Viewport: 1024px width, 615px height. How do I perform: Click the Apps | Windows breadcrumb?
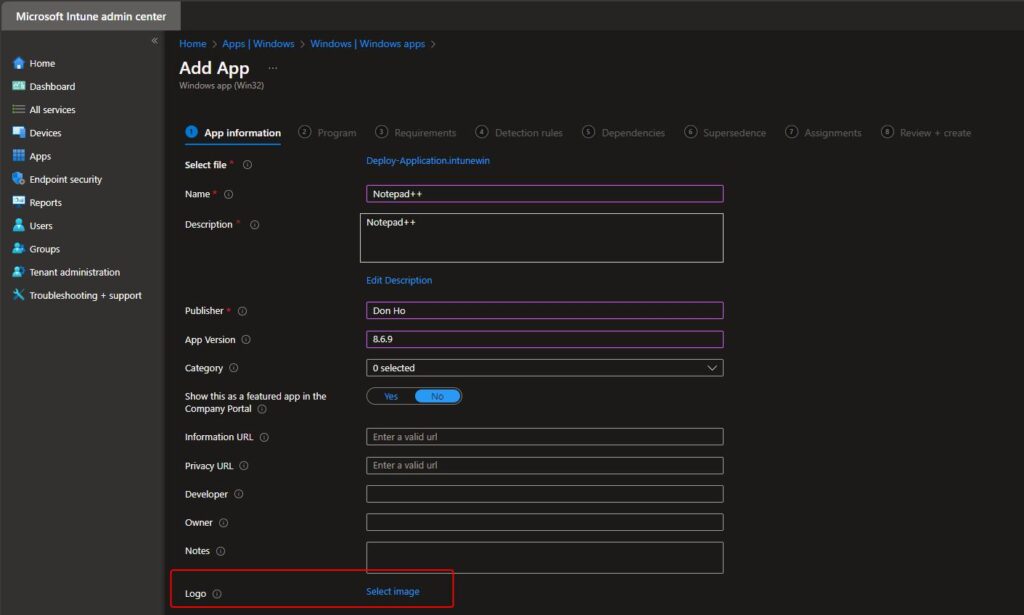click(258, 44)
